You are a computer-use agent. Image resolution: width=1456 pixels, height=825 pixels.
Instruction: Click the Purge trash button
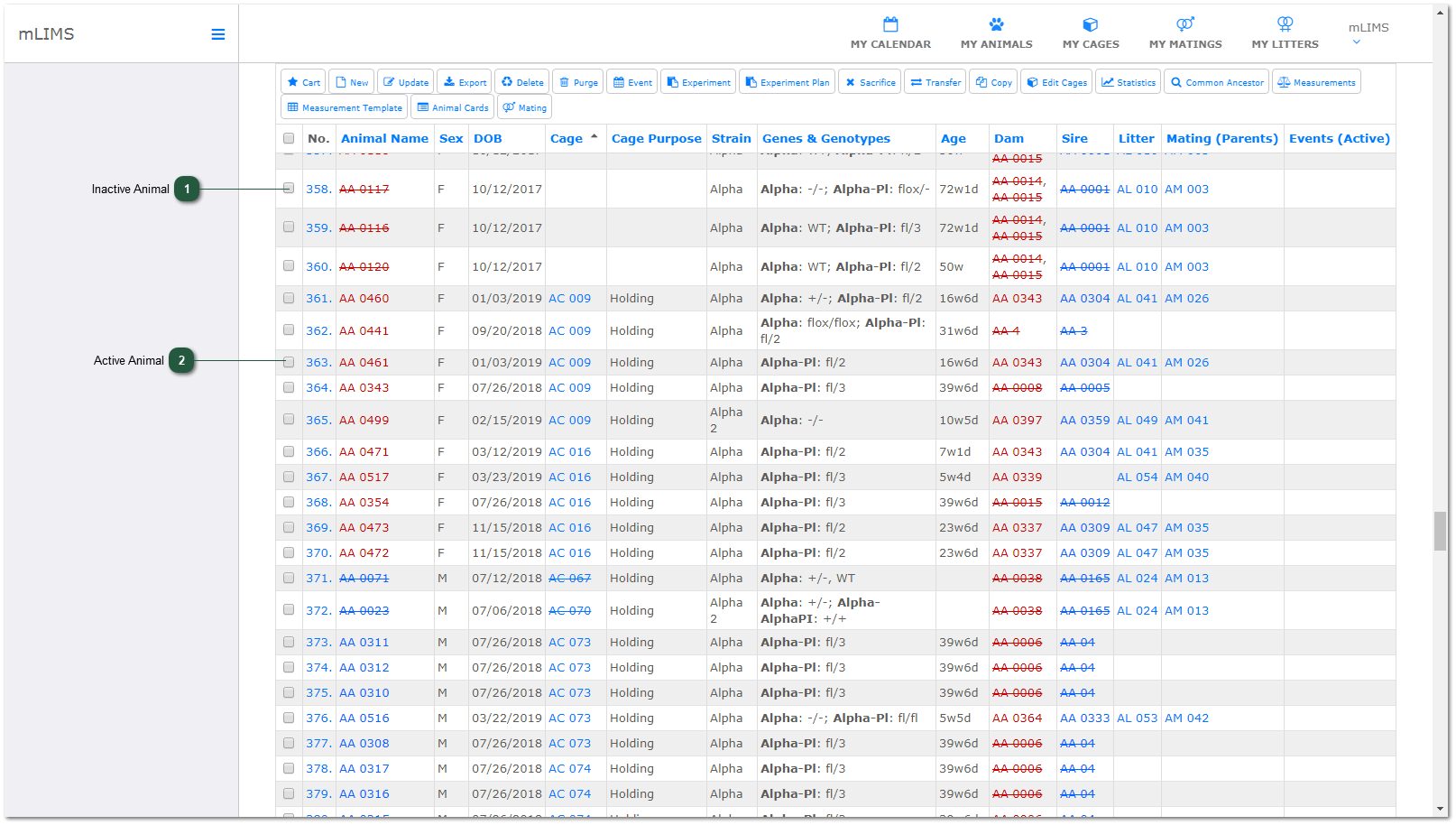578,82
